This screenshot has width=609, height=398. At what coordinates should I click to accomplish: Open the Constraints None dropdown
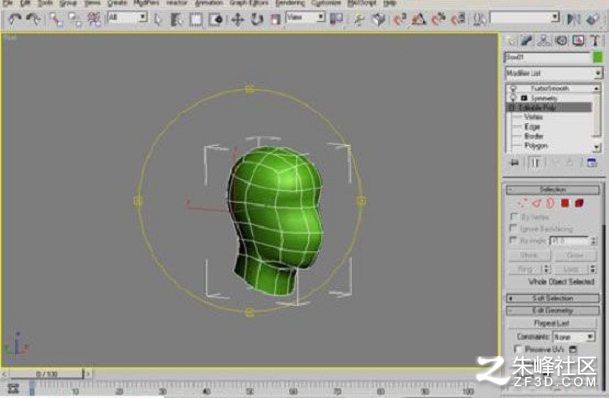[x=574, y=337]
